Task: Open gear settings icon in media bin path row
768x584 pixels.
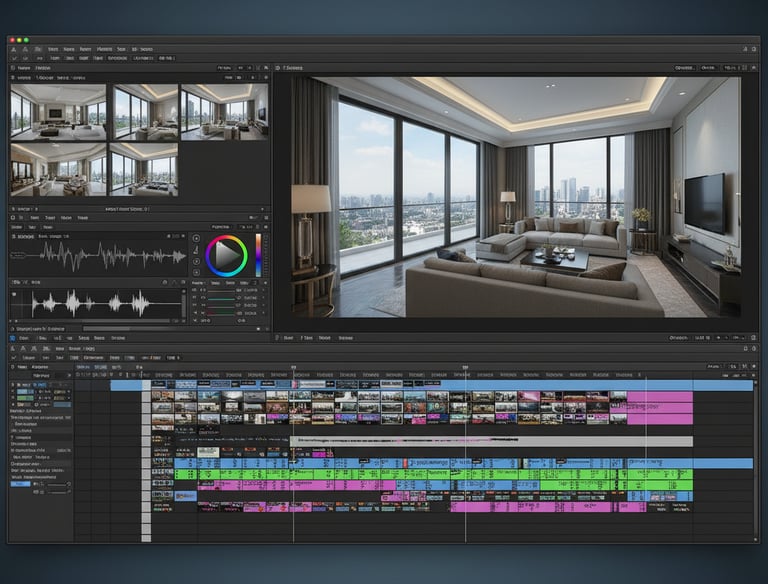Action: pos(266,77)
